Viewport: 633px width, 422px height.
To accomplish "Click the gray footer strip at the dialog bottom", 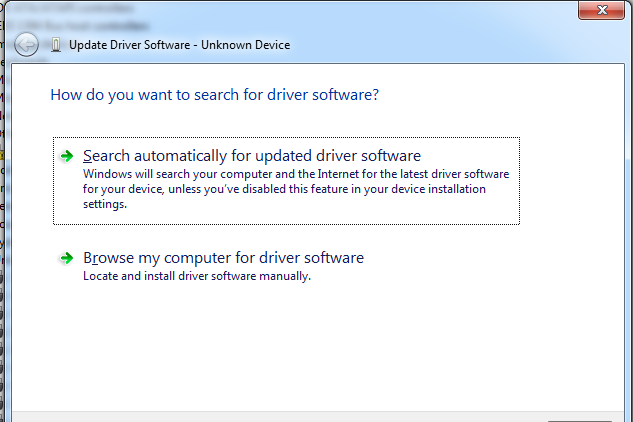I will pos(300,416).
